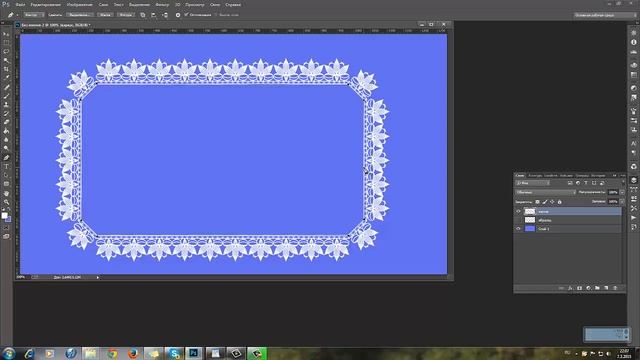Toggle lock position icon
640x360 pixels.
tap(552, 202)
